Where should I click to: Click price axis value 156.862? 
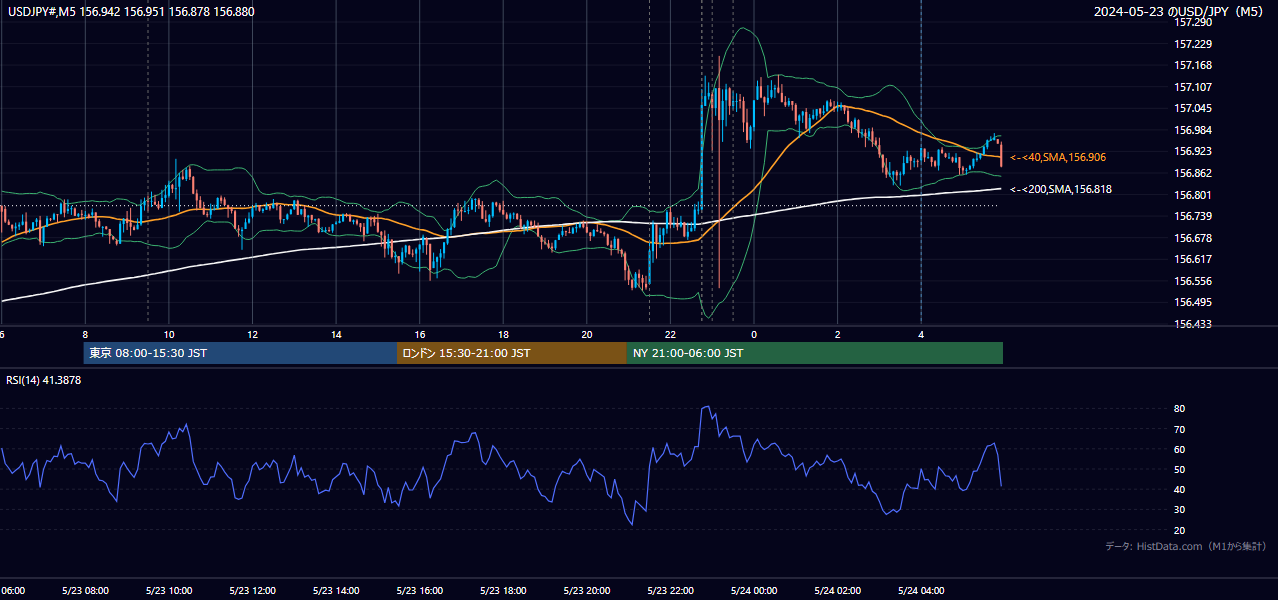coord(1192,173)
